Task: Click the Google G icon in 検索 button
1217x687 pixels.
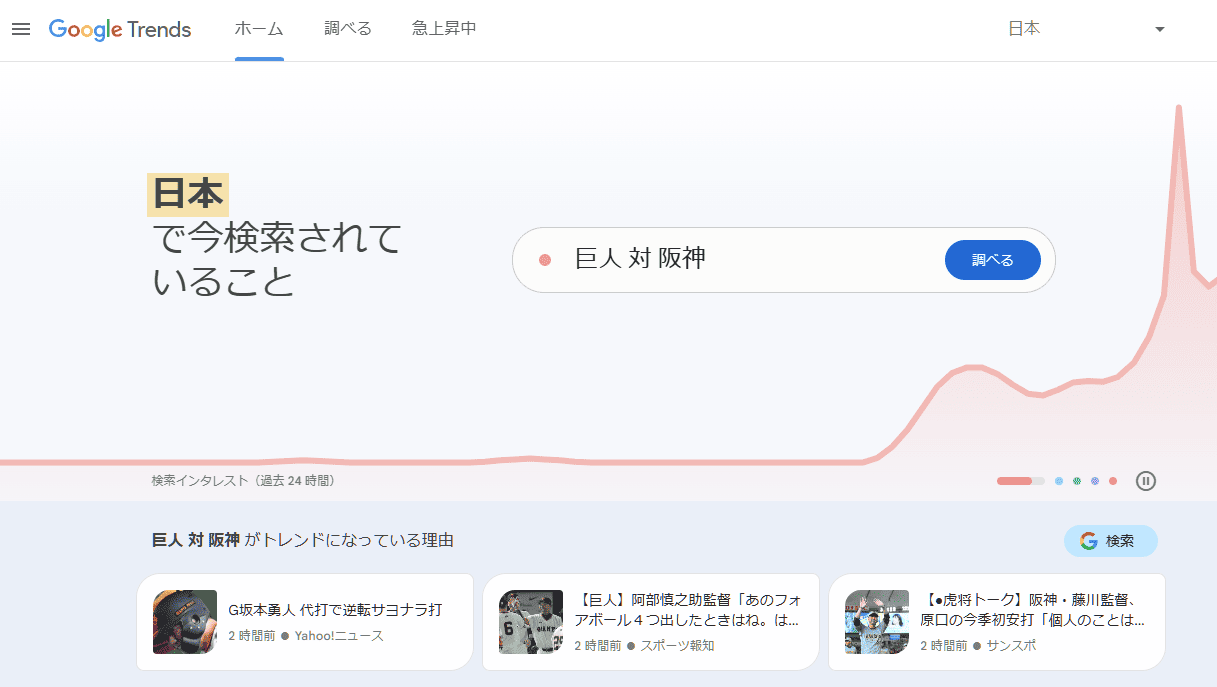Action: 1088,541
